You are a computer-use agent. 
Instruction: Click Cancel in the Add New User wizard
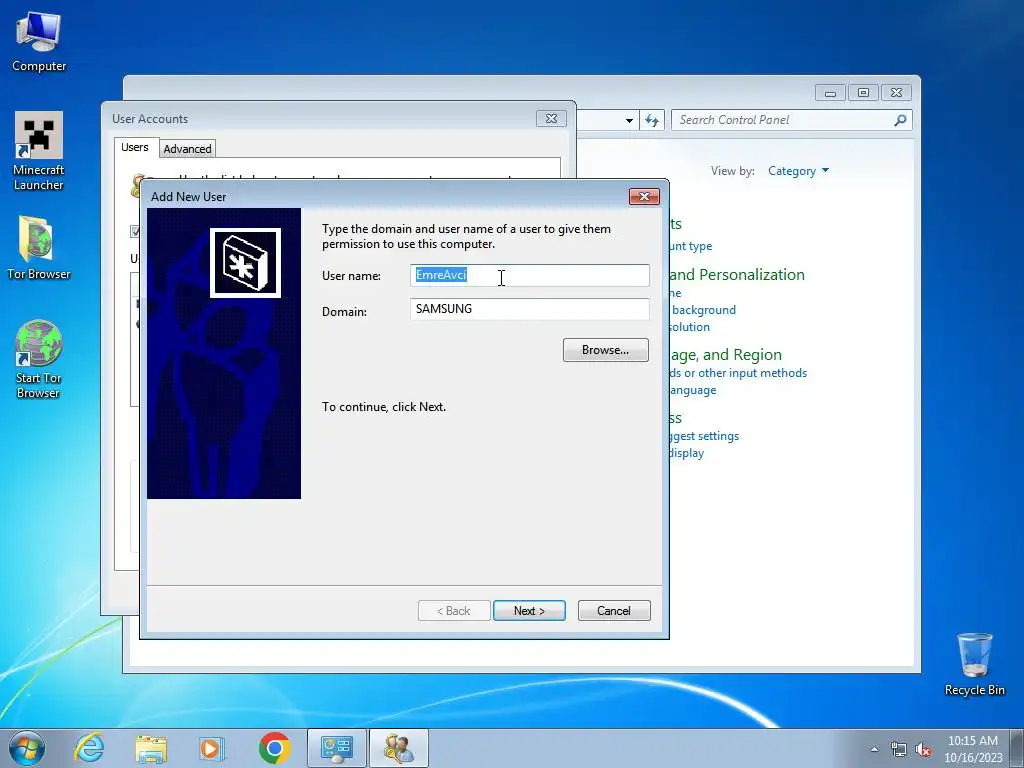point(614,611)
